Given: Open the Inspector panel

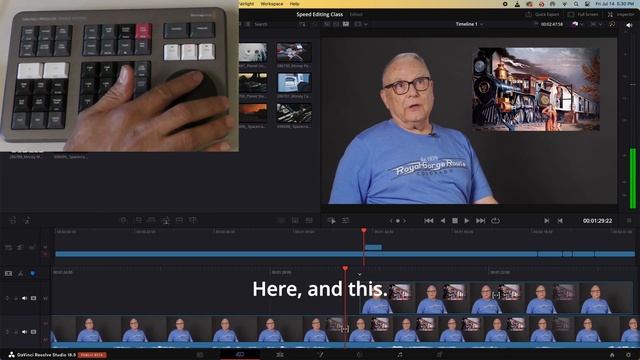Looking at the screenshot, I should (621, 14).
